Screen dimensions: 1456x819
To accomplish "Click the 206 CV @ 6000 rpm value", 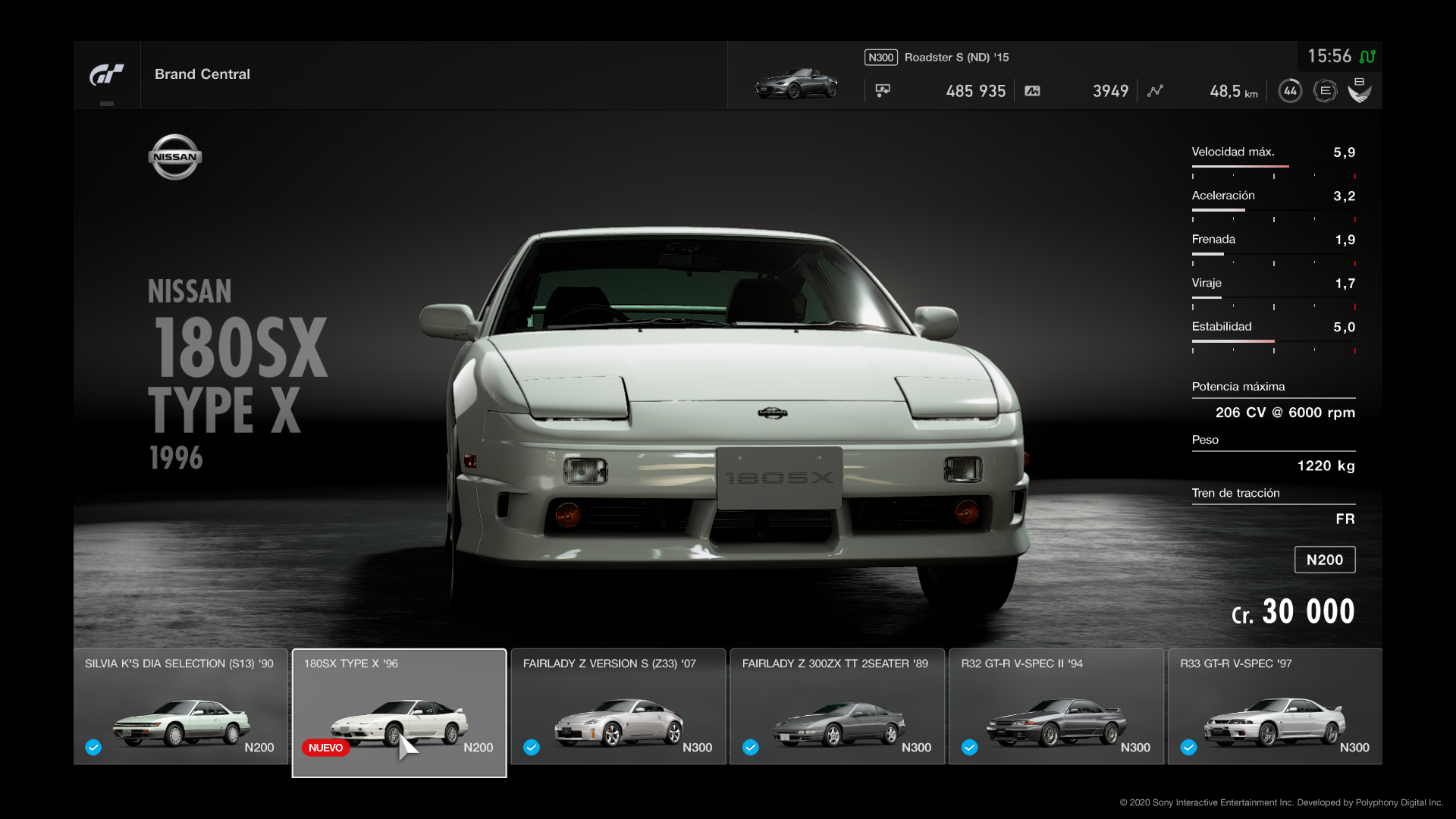I will click(x=1285, y=413).
